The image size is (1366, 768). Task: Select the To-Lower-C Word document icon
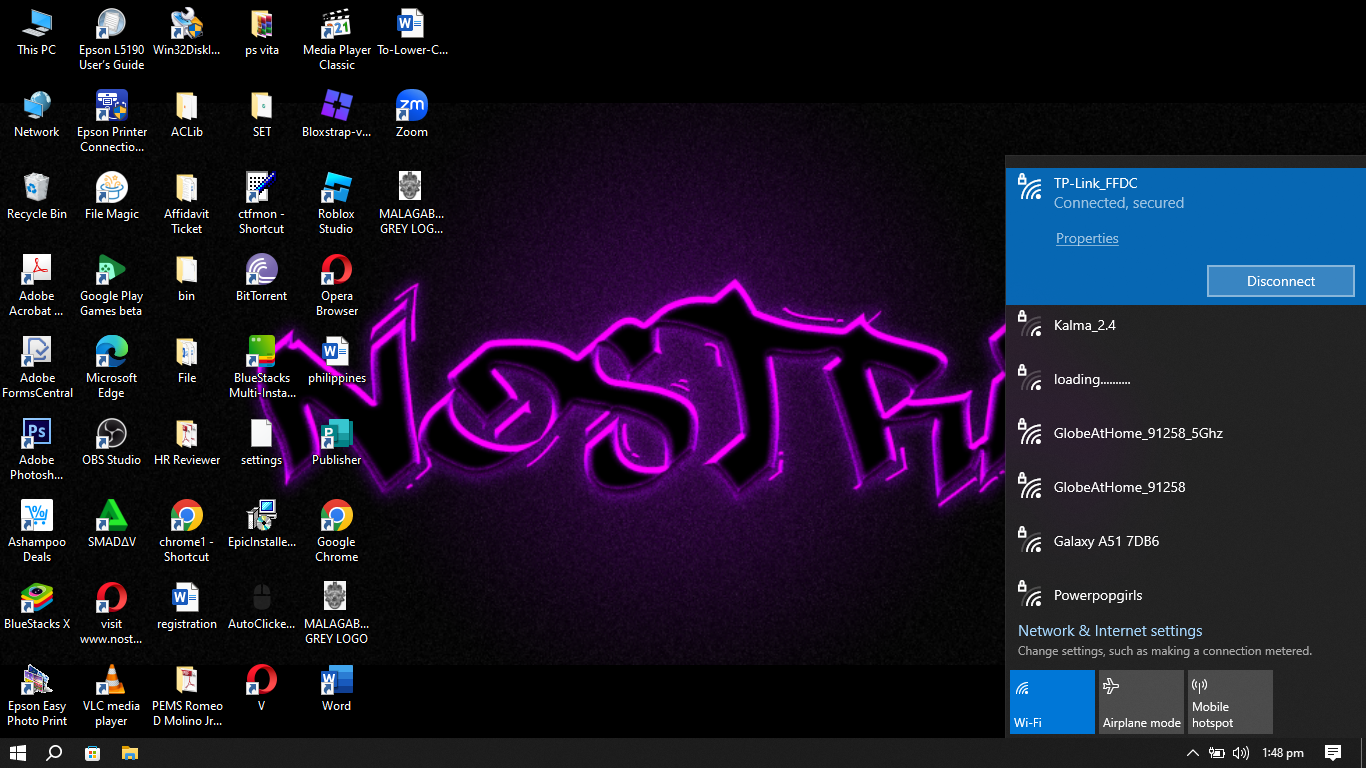tap(412, 32)
